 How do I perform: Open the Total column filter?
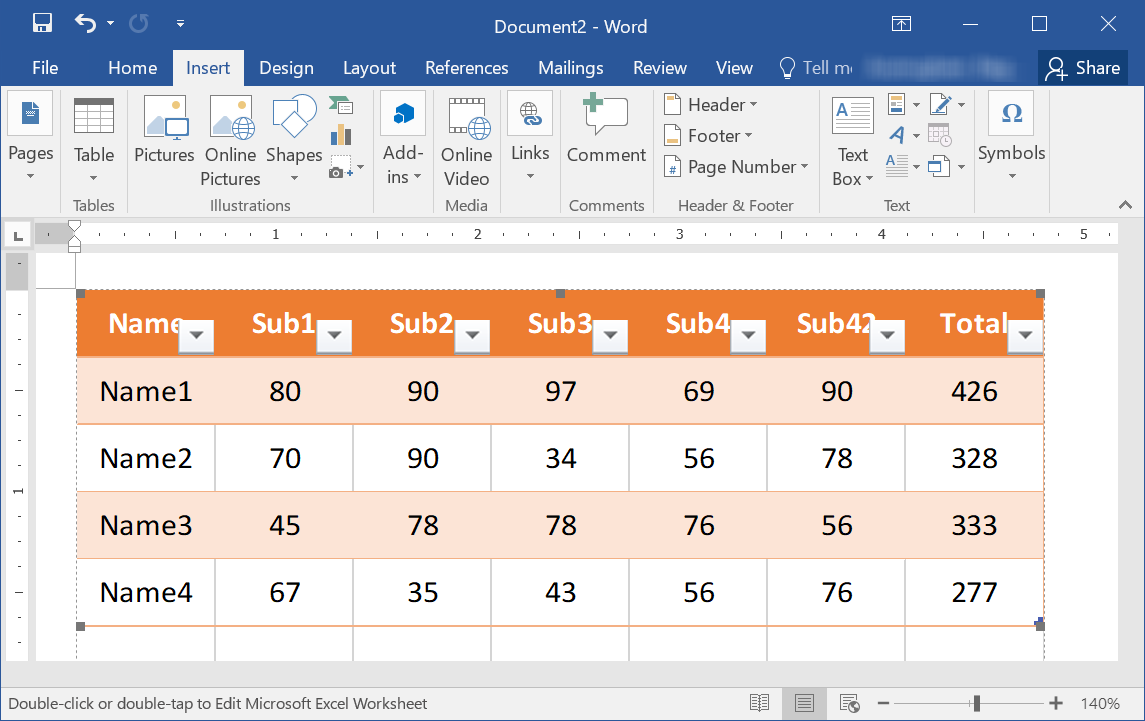[x=1025, y=337]
